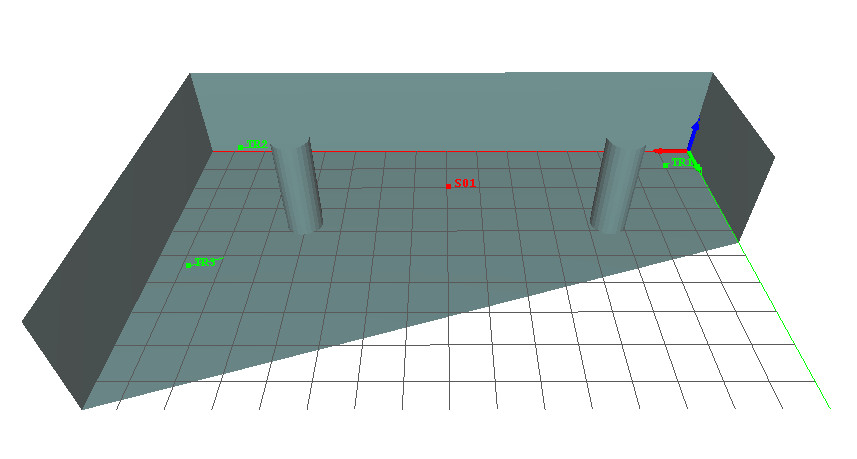Image resolution: width=857 pixels, height=459 pixels.
Task: Click the blue vertical axis arrow
Action: pos(693,133)
